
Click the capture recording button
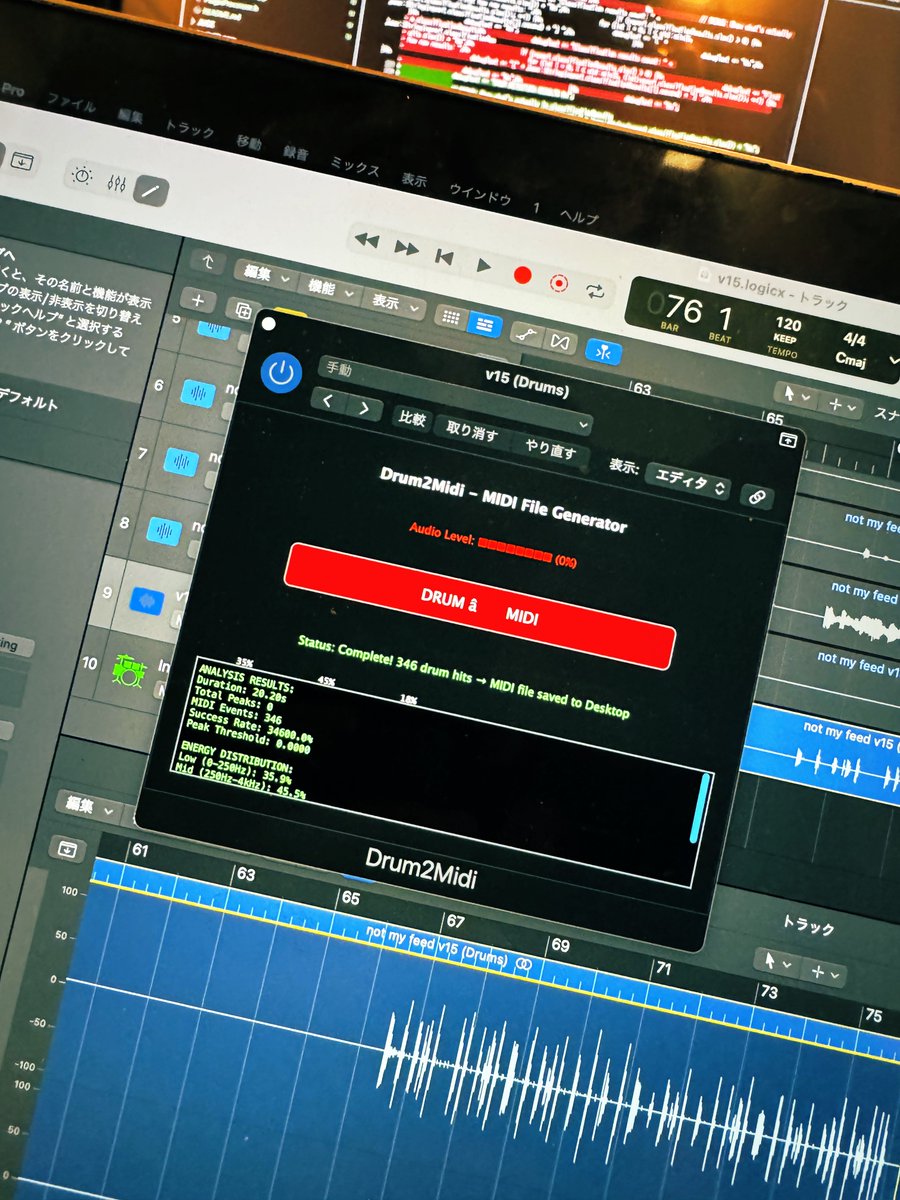pyautogui.click(x=559, y=283)
